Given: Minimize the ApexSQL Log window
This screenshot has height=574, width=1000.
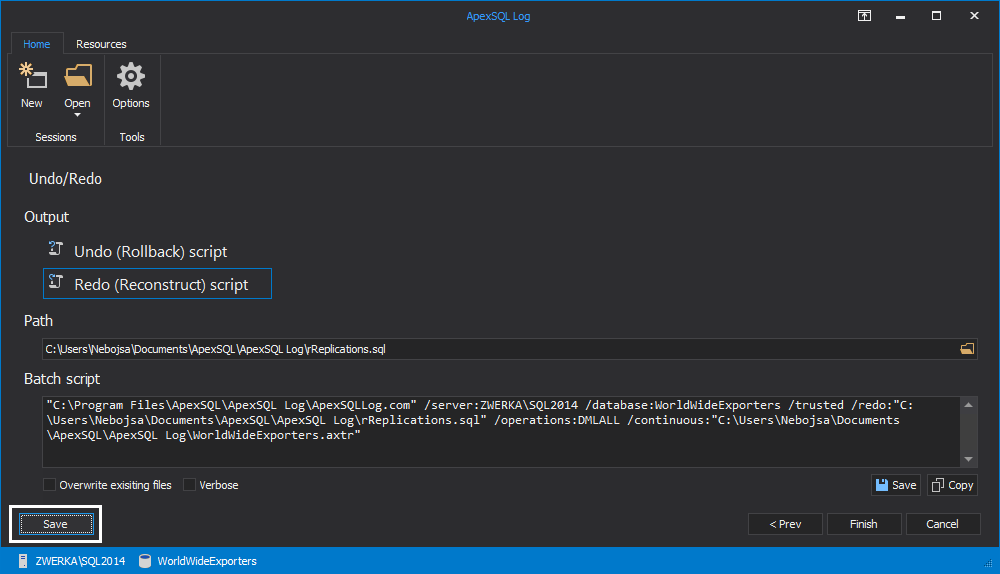Looking at the screenshot, I should (x=900, y=16).
